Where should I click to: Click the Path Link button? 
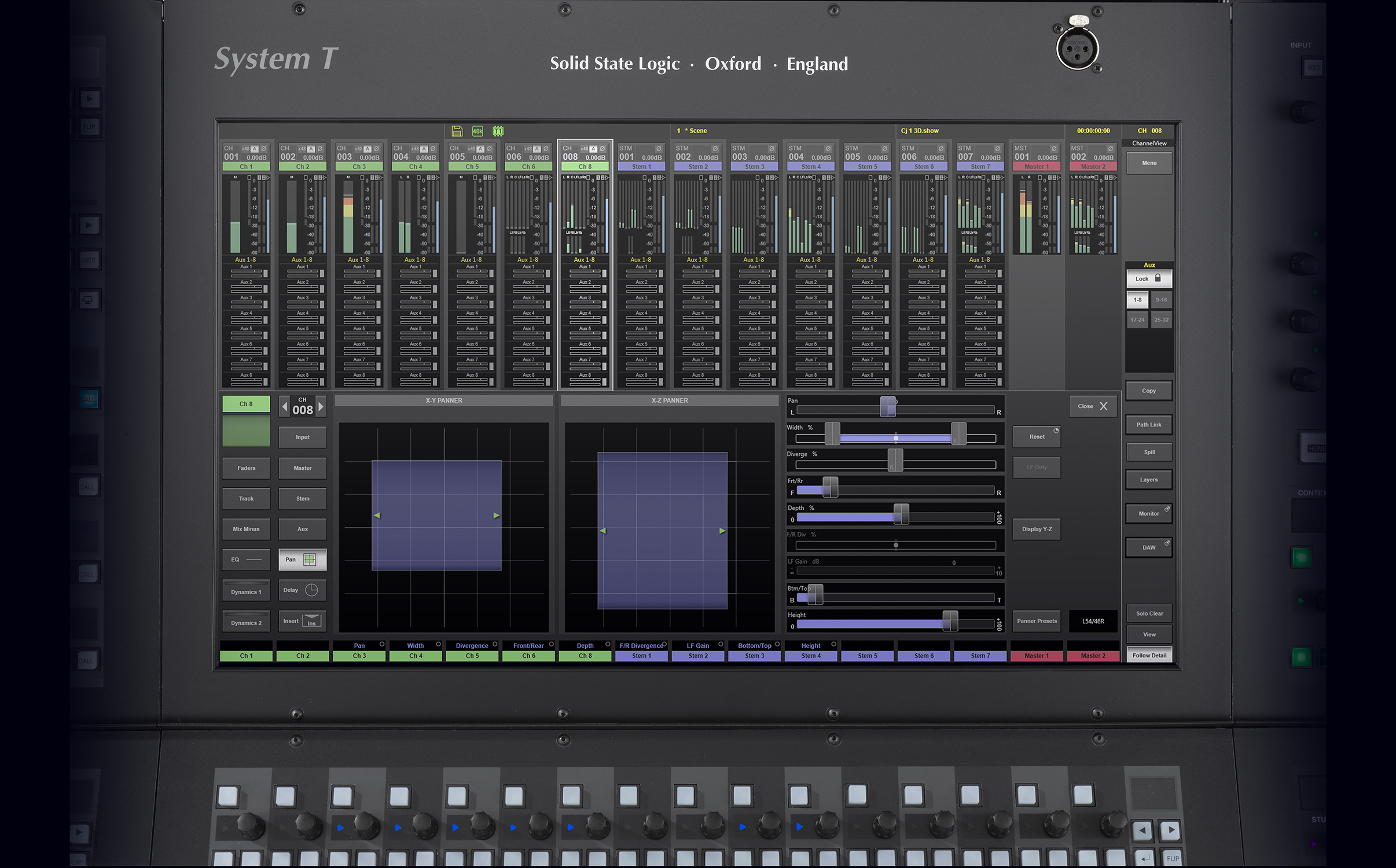click(1149, 425)
